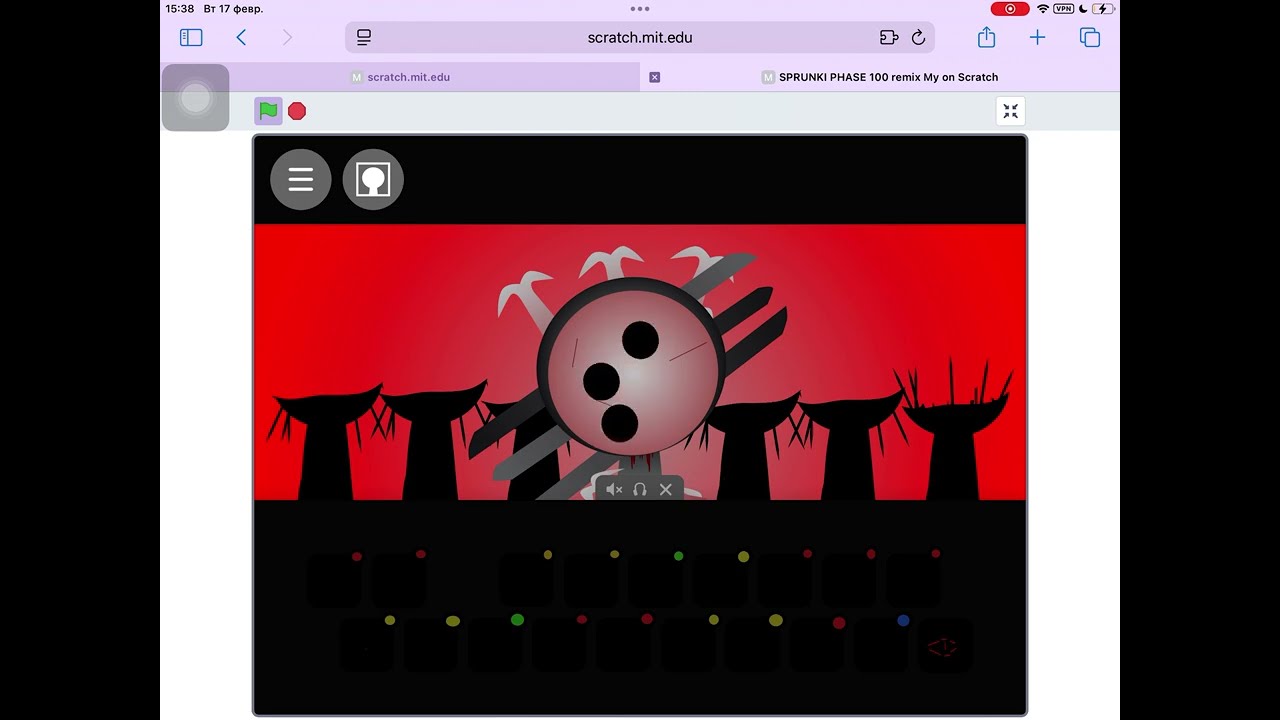Stop the project with the red stop sign
The height and width of the screenshot is (720, 1280).
297,111
